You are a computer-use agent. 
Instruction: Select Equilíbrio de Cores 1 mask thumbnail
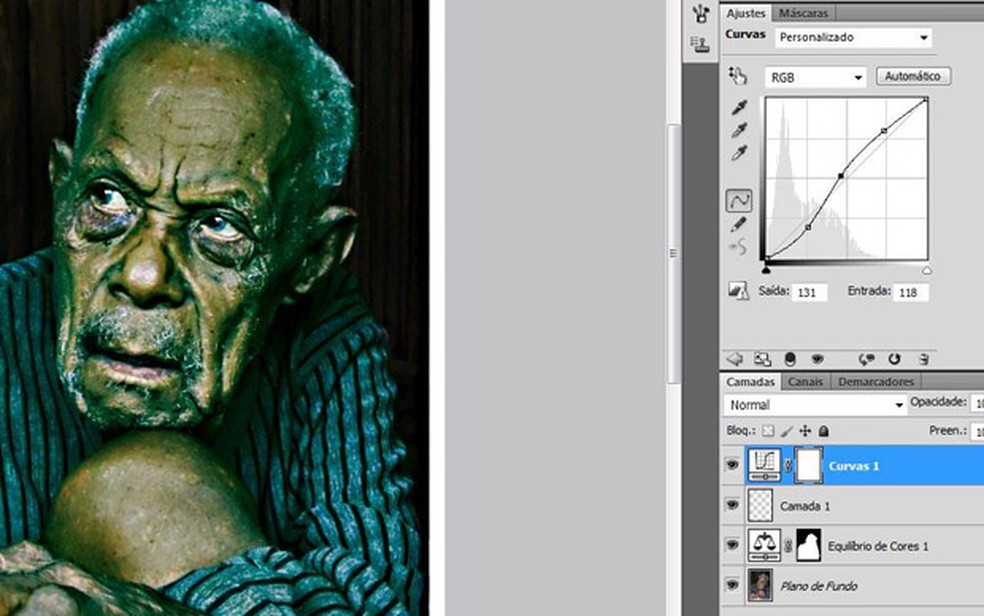point(808,545)
